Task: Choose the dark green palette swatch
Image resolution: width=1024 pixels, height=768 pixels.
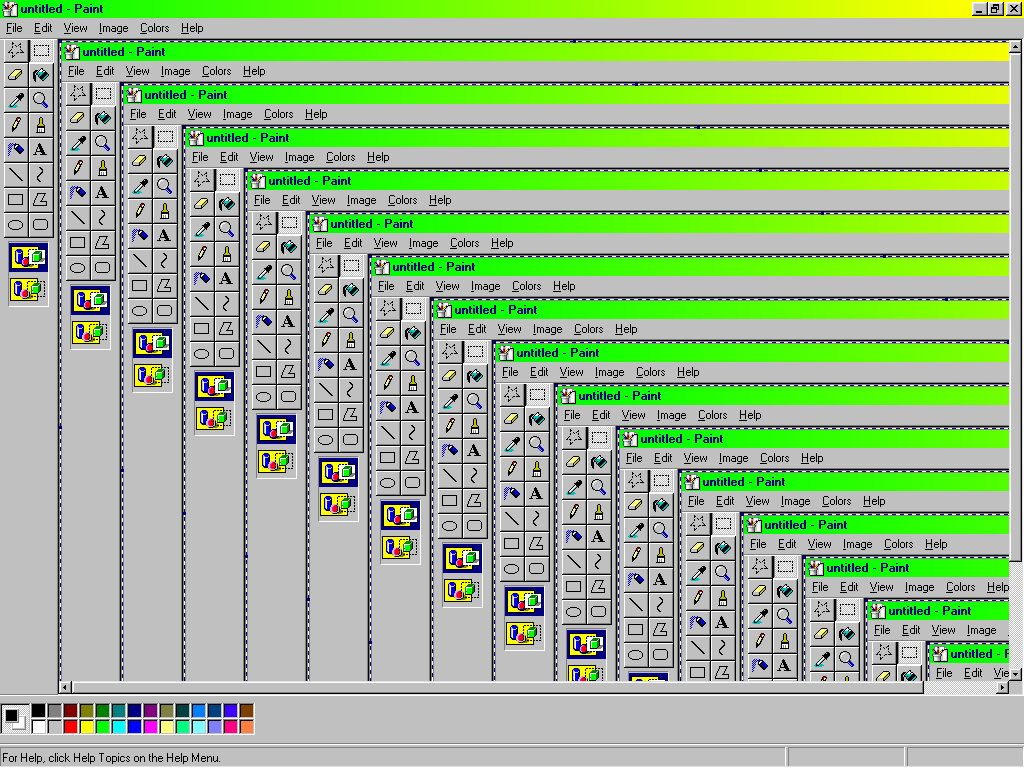Action: [103, 711]
